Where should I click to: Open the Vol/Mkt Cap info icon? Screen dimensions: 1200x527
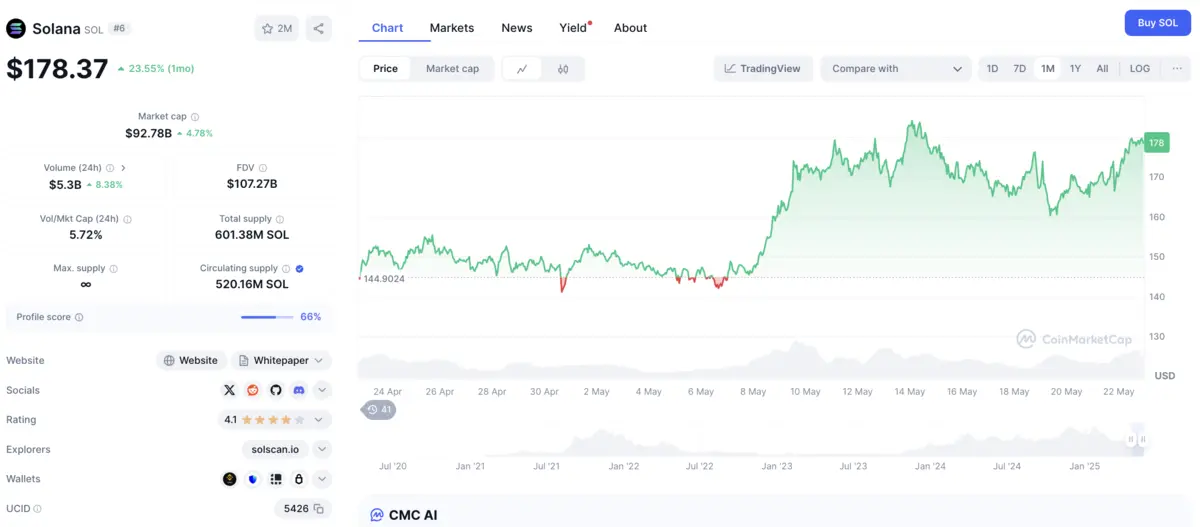[x=127, y=219]
